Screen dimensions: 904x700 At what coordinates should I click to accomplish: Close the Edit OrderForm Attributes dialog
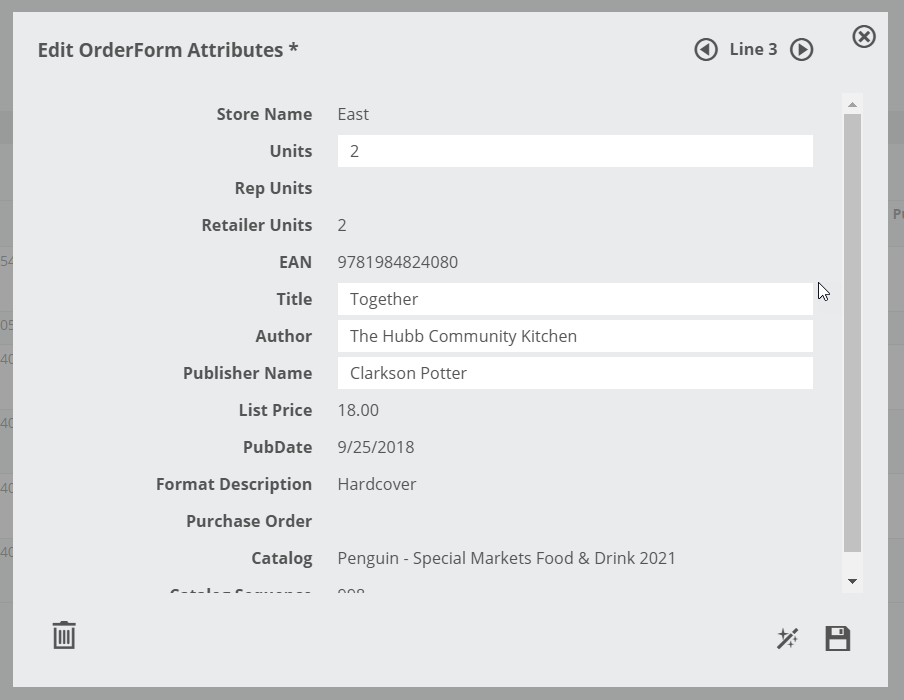[x=864, y=37]
